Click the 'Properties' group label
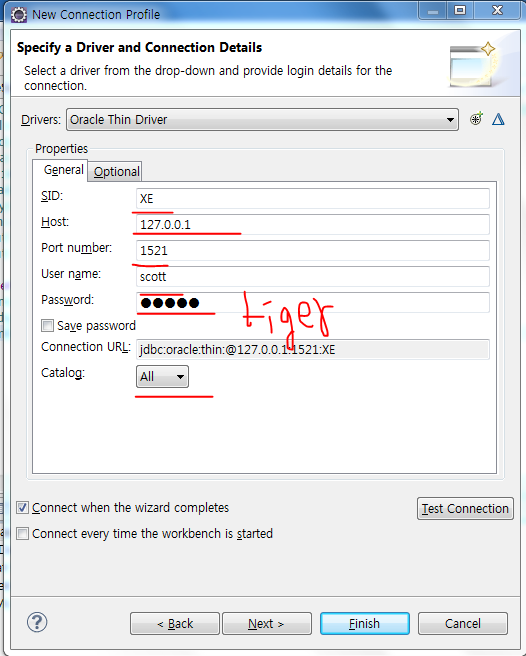 [x=61, y=149]
